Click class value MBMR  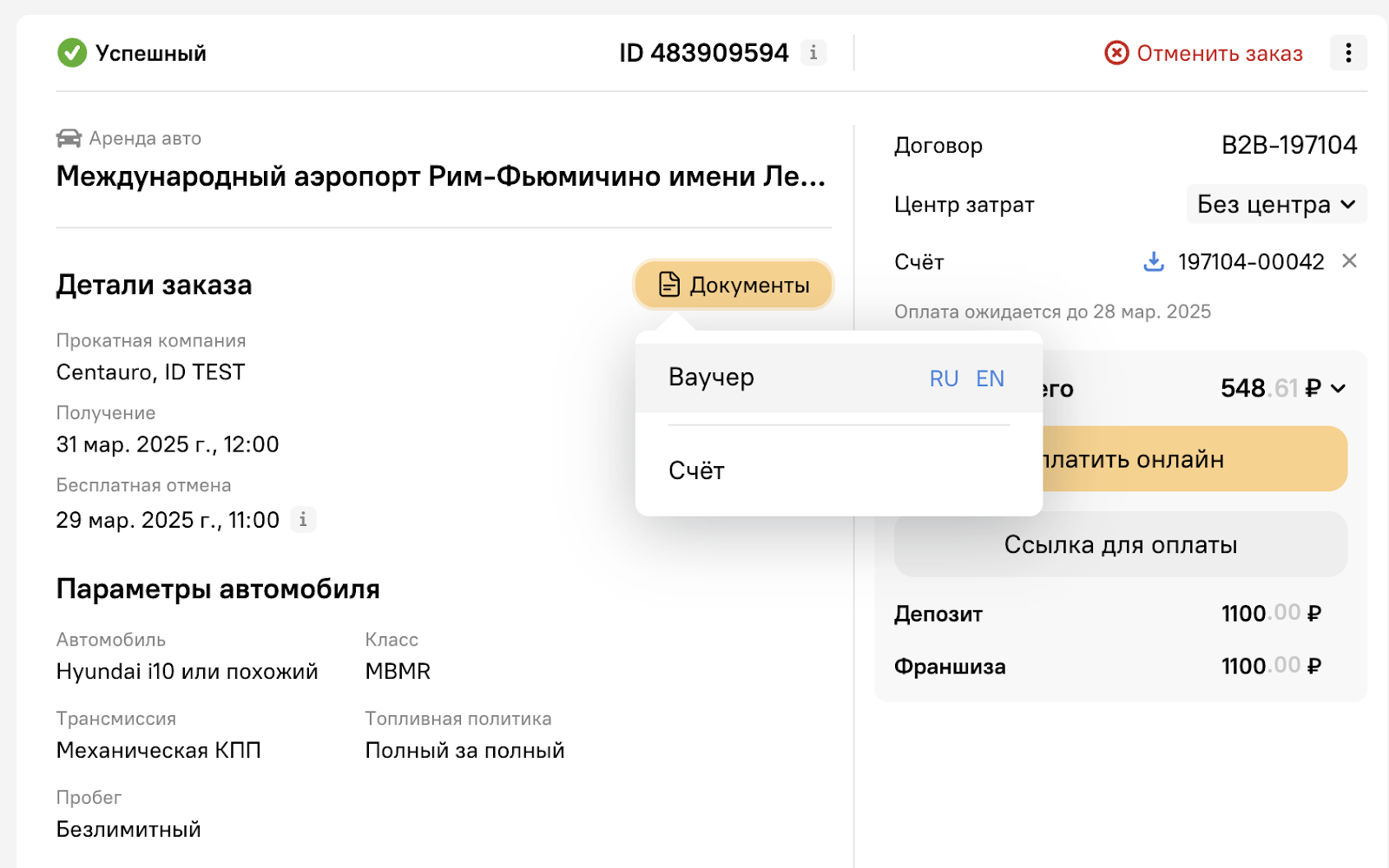click(x=398, y=671)
